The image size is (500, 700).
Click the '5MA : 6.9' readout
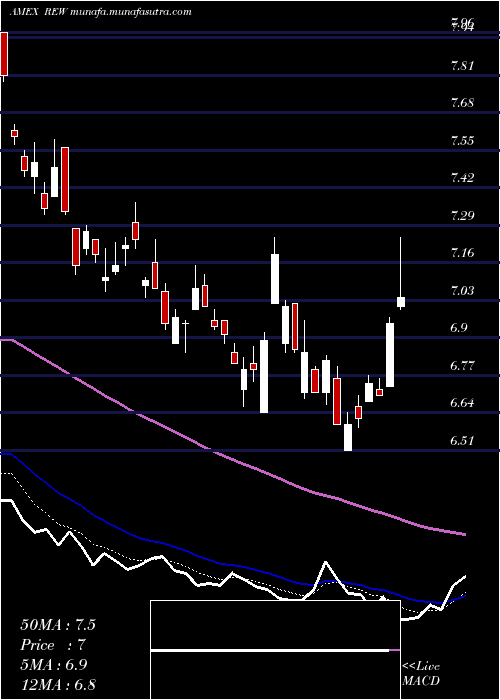pos(54,665)
